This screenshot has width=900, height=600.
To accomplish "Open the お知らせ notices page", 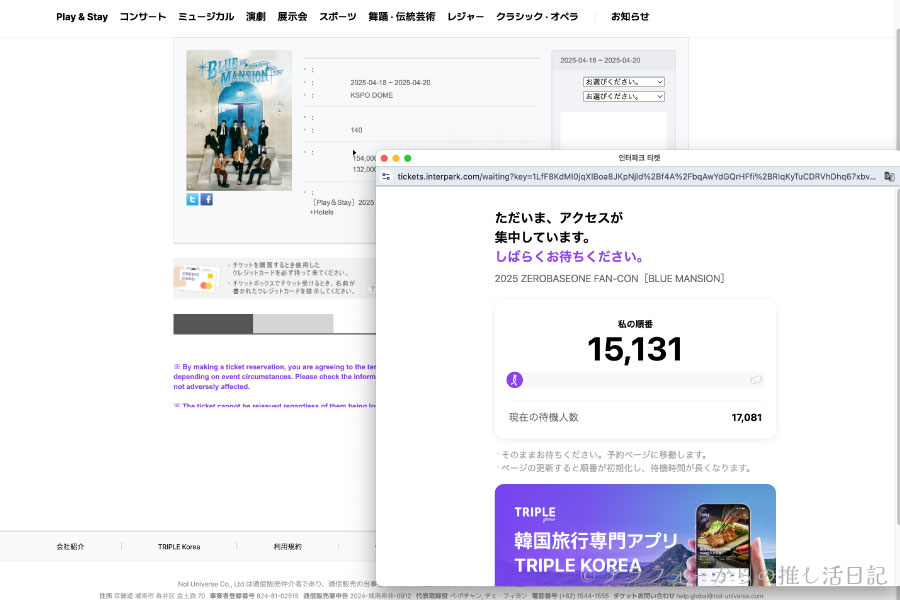I will (630, 17).
